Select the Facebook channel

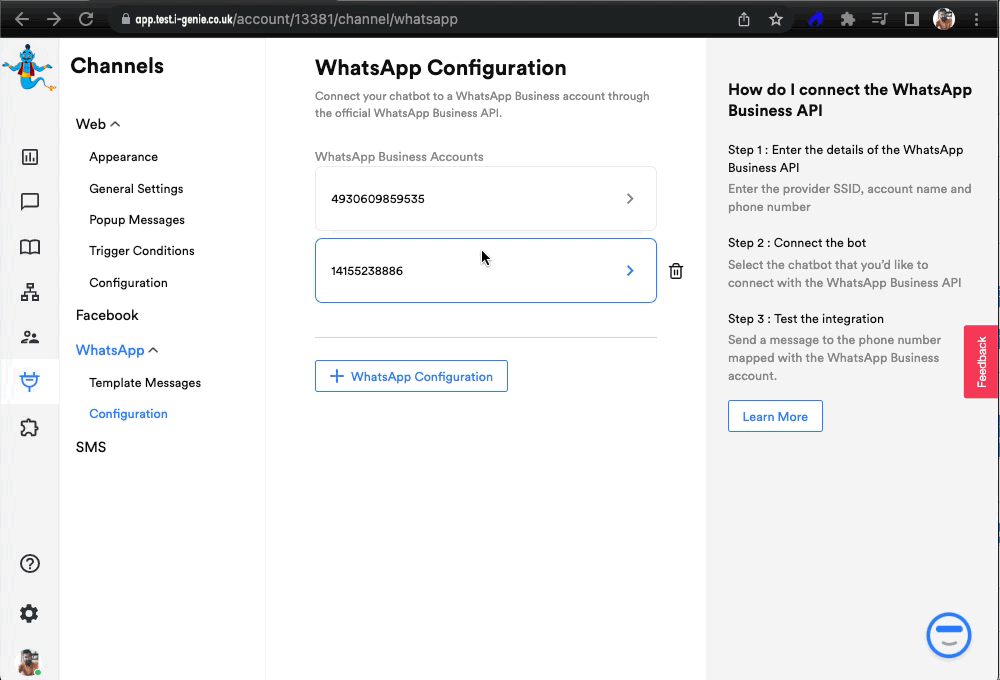(x=107, y=315)
